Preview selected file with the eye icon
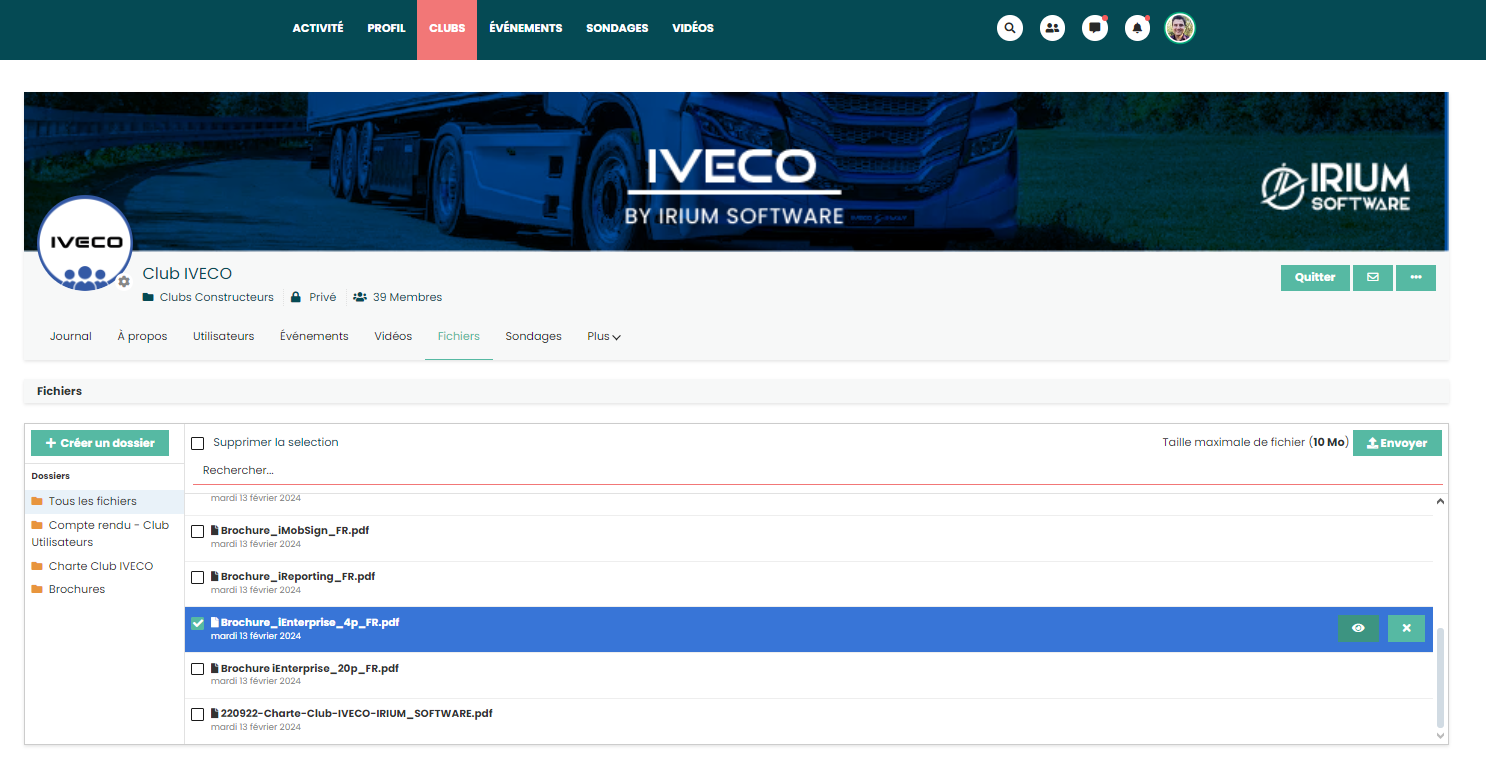The width and height of the screenshot is (1486, 757). 1358,628
